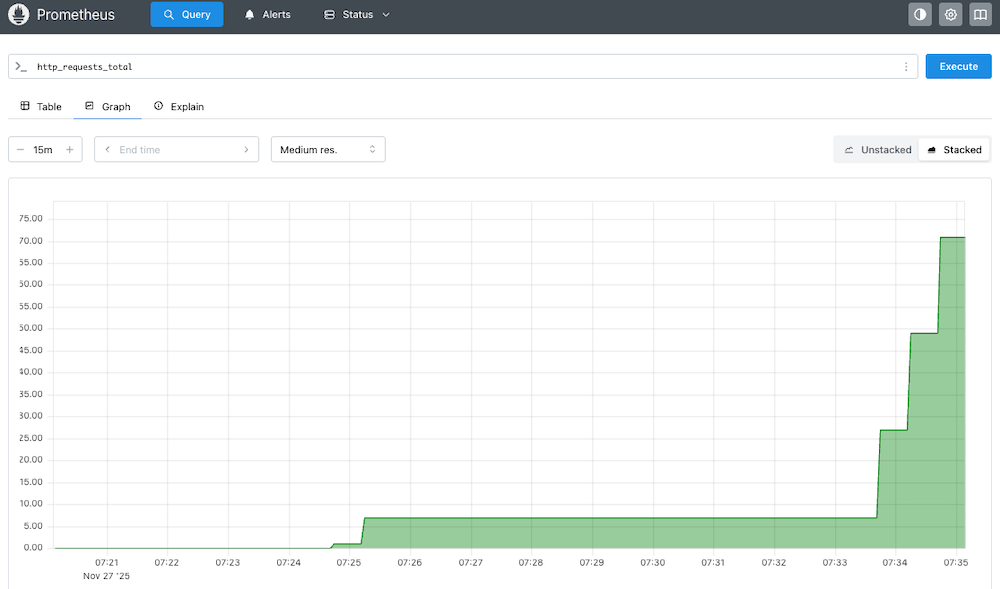1000x589 pixels.
Task: Open the Alerts page
Action: pyautogui.click(x=267, y=15)
